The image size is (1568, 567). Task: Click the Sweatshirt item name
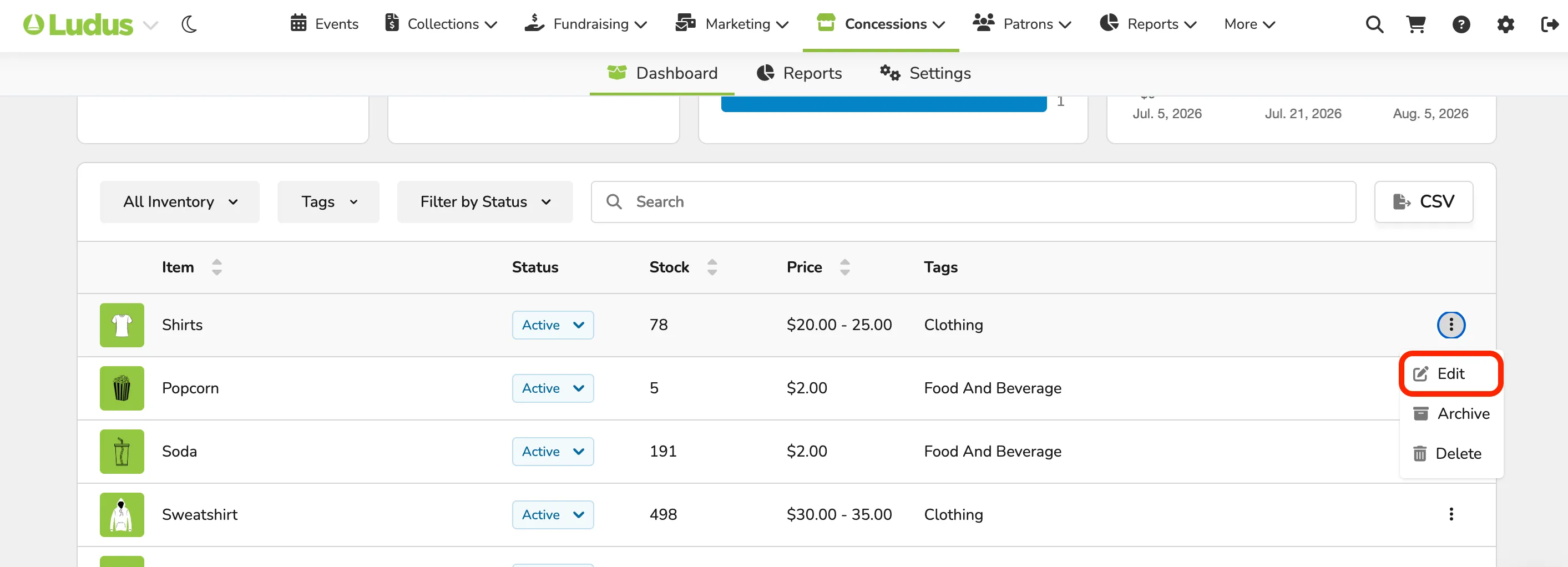click(200, 515)
